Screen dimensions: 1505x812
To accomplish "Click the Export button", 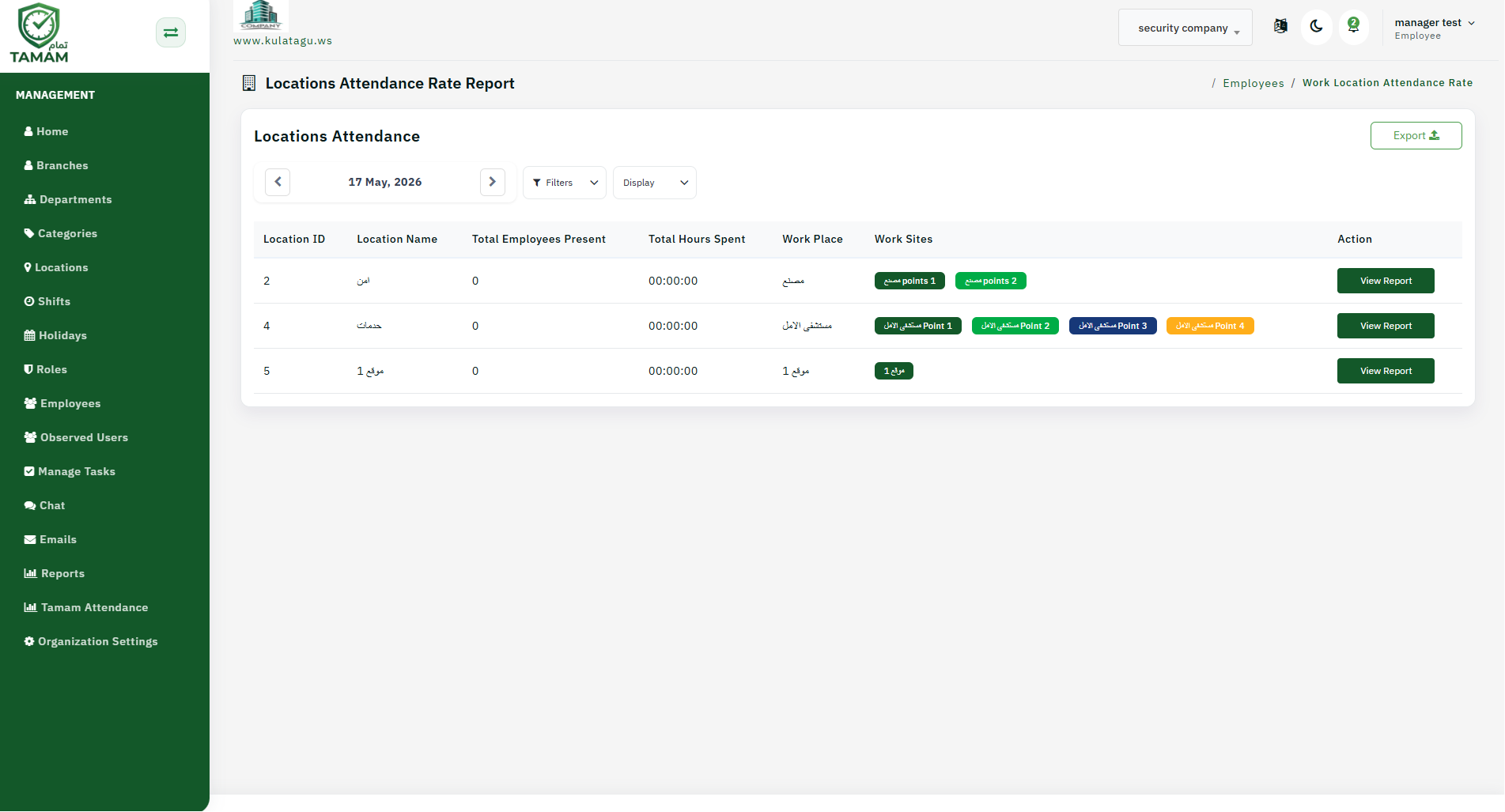I will 1416,135.
